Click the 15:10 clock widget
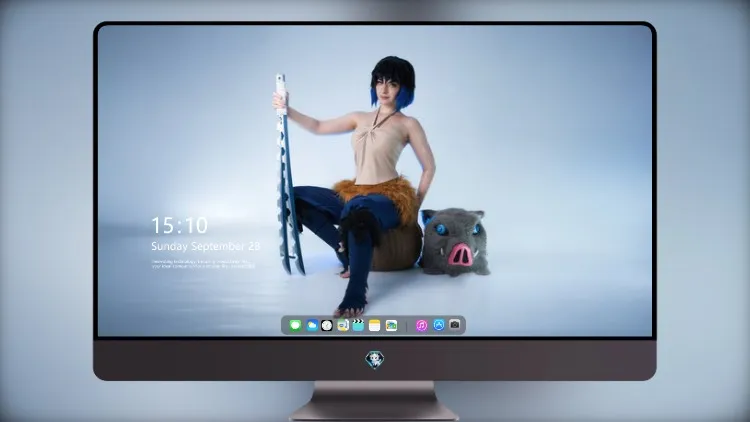 tap(179, 225)
